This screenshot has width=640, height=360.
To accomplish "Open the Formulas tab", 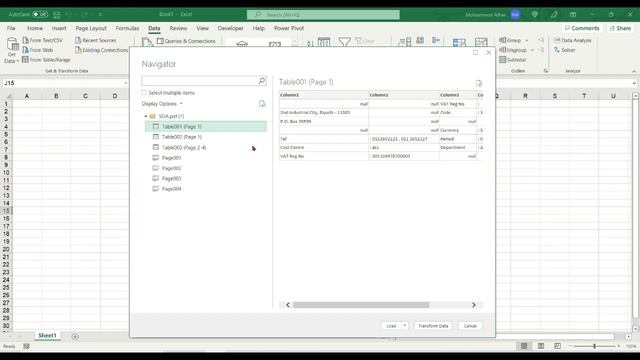I will [127, 28].
